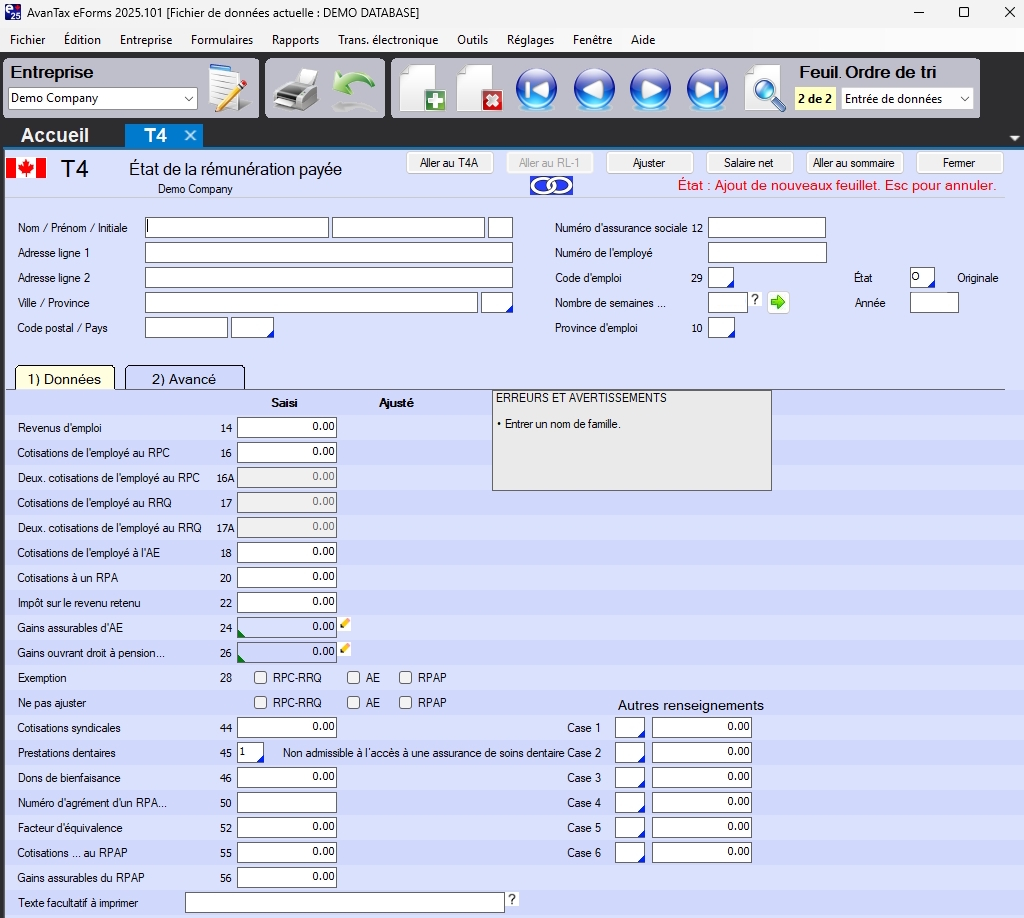
Task: Check Exemption AE box
Action: [x=353, y=678]
